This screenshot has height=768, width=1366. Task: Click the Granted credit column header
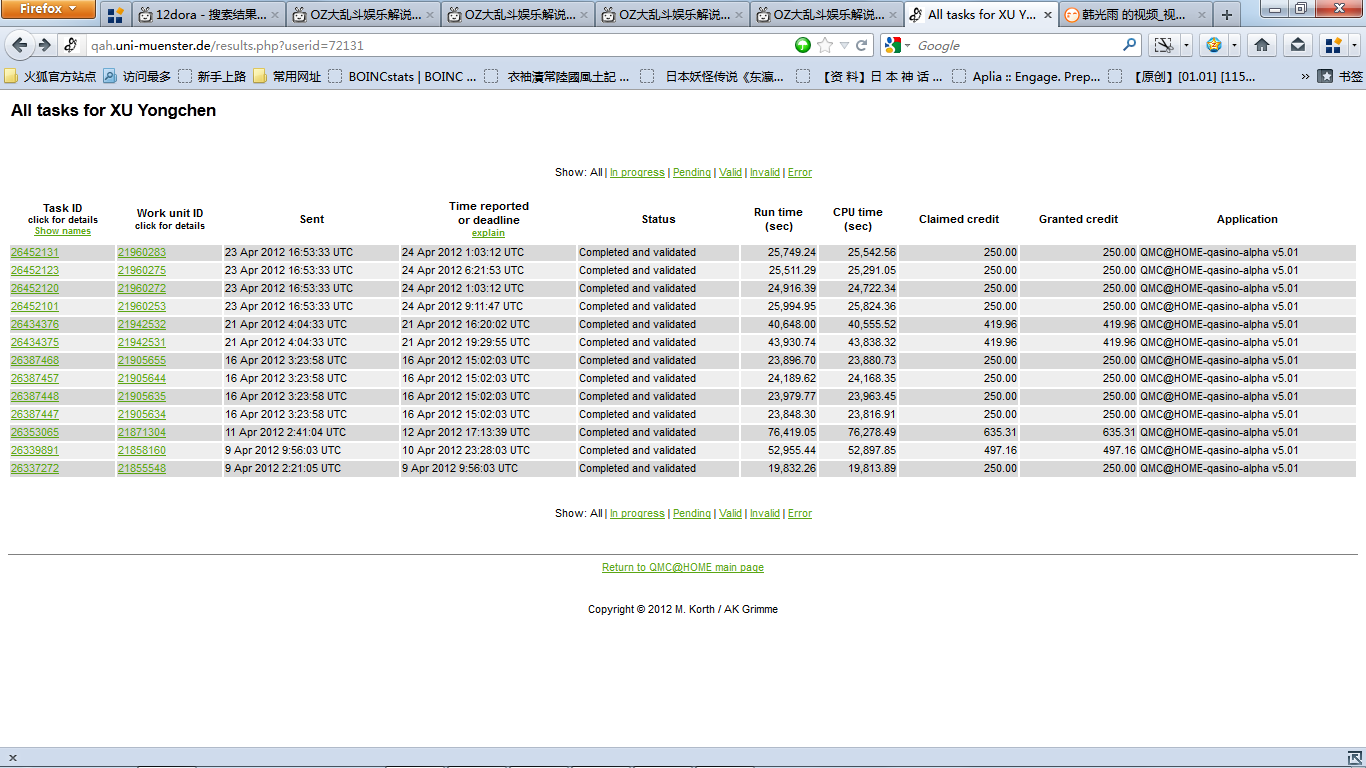(1078, 219)
